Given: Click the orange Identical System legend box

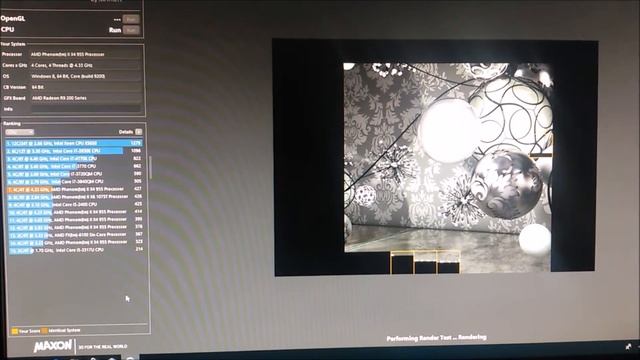Looking at the screenshot, I should tap(44, 331).
